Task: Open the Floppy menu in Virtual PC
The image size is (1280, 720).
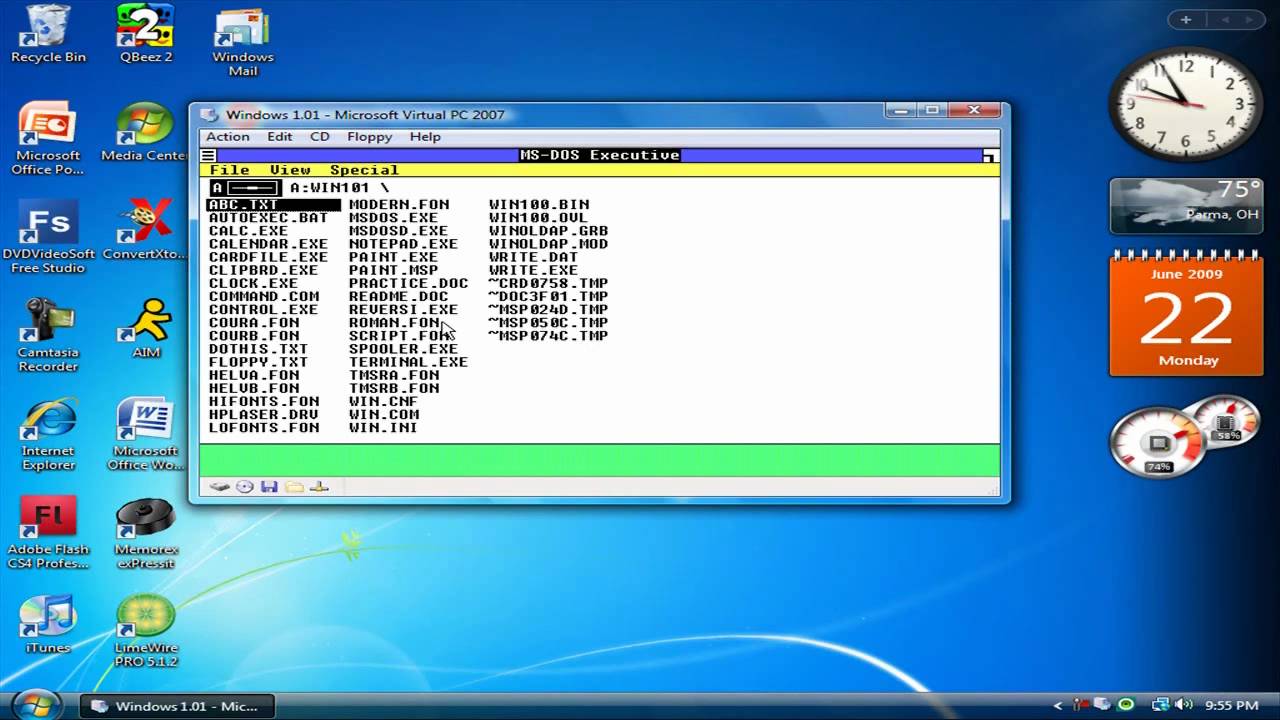Action: point(370,137)
